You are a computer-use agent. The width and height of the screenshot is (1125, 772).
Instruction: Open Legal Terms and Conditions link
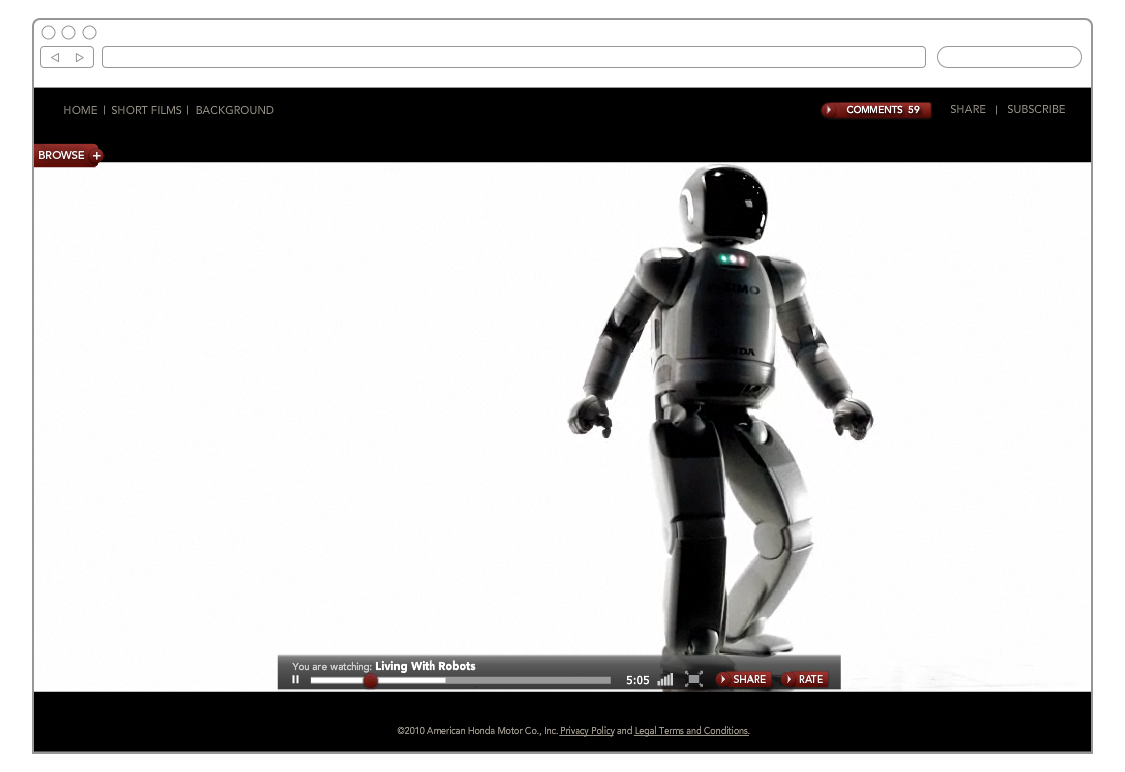692,730
